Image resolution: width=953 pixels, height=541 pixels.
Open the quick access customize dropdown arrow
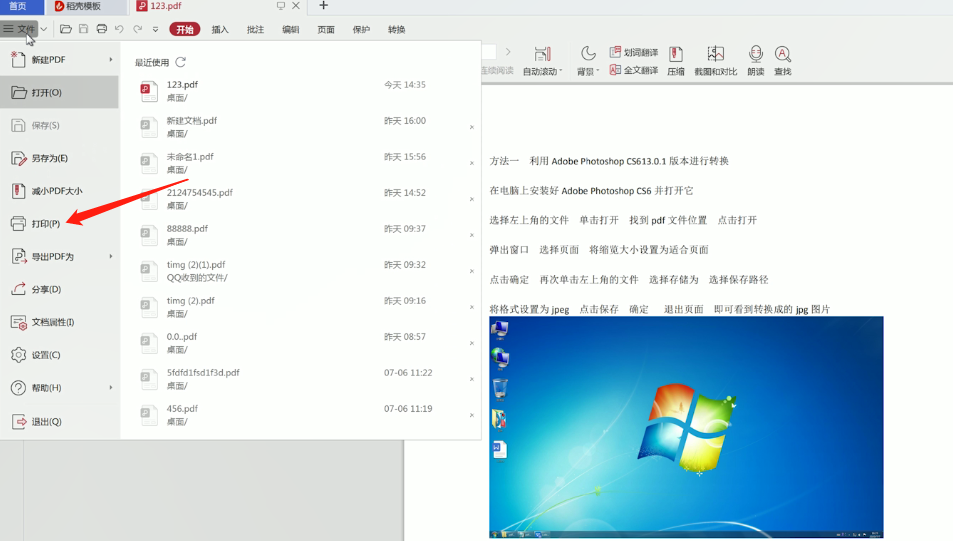[156, 29]
